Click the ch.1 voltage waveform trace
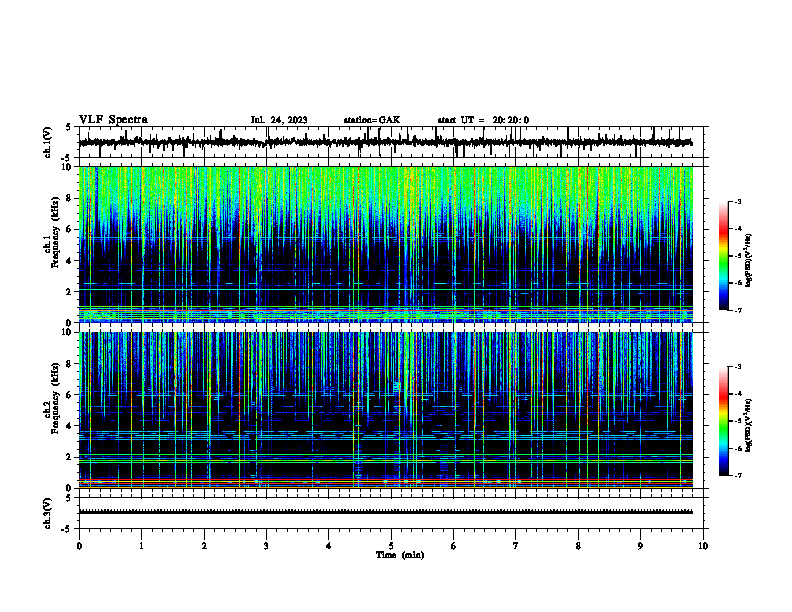The width and height of the screenshot is (792, 612). coord(386,143)
